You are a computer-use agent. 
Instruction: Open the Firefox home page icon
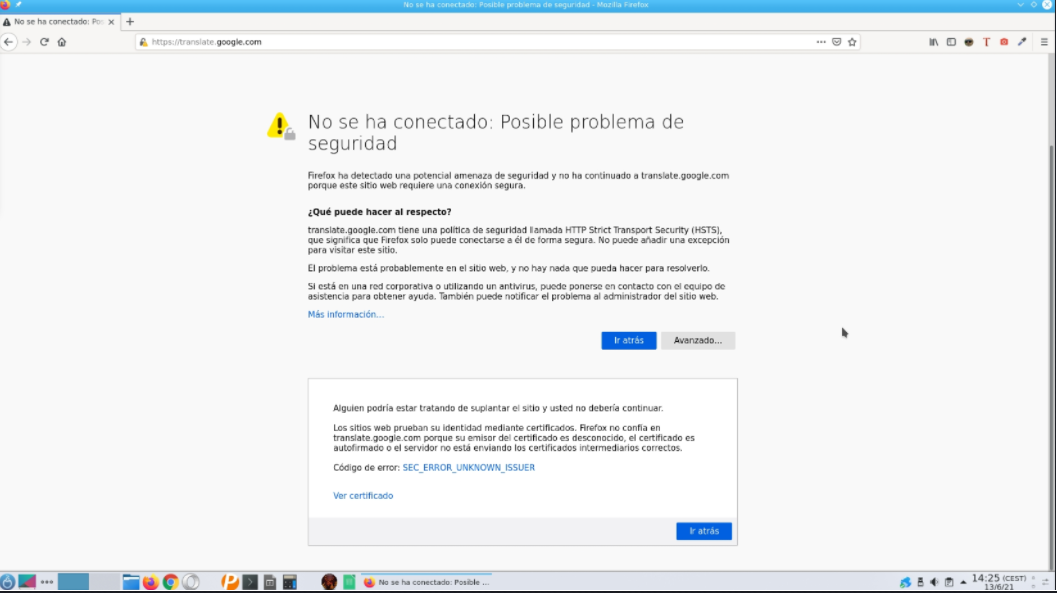pyautogui.click(x=61, y=42)
